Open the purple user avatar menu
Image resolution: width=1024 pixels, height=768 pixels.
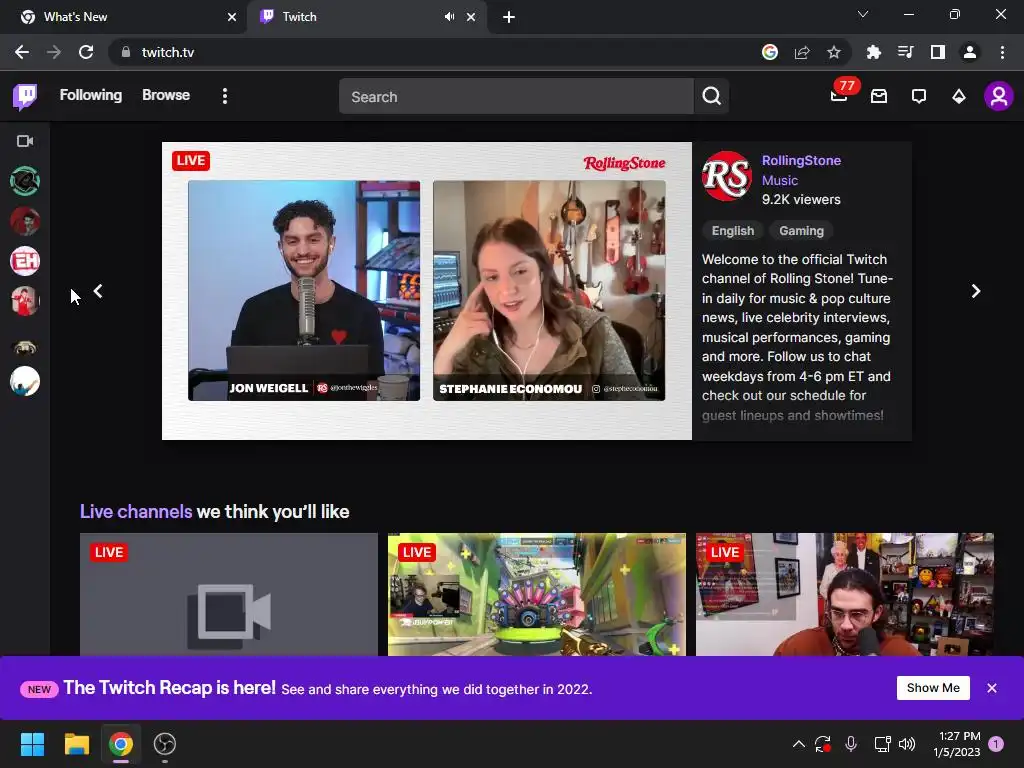point(999,97)
